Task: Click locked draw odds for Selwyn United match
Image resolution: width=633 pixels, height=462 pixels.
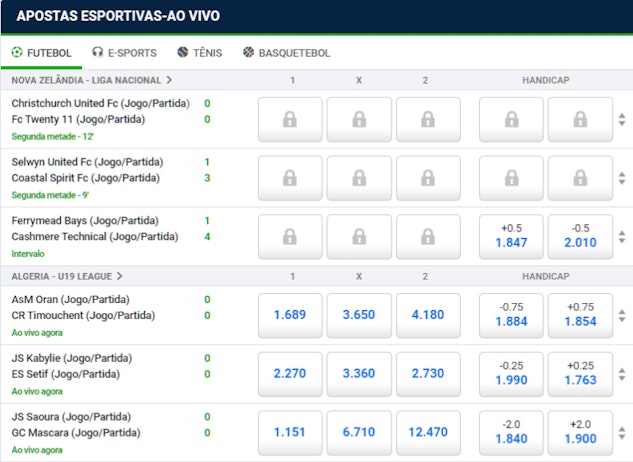Action: point(359,178)
